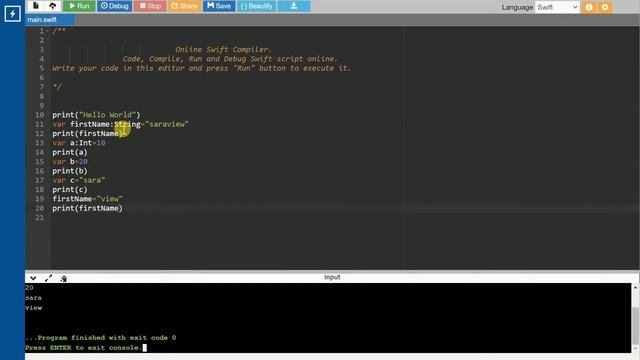The height and width of the screenshot is (360, 640).
Task: Click 'Write your code in this editor' comment
Action: pyautogui.click(x=201, y=68)
